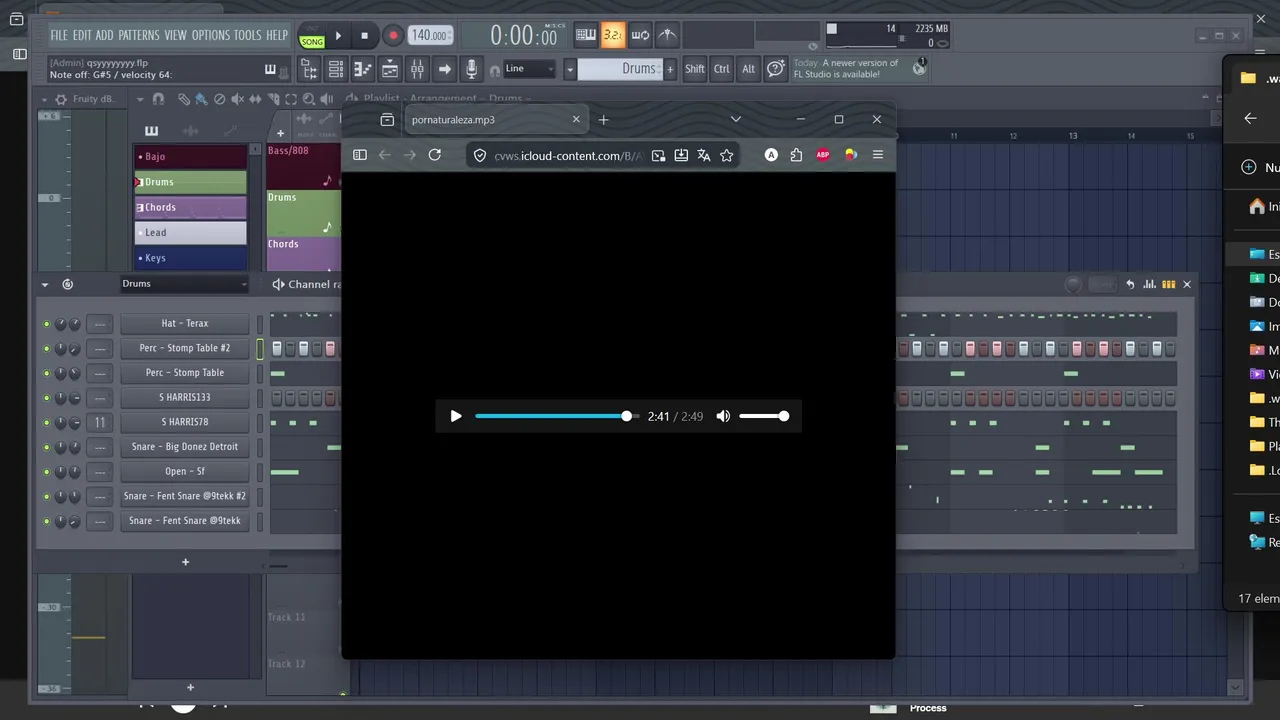This screenshot has height=720, width=1280.
Task: Open the FL Studio help chat icon
Action: point(776,69)
